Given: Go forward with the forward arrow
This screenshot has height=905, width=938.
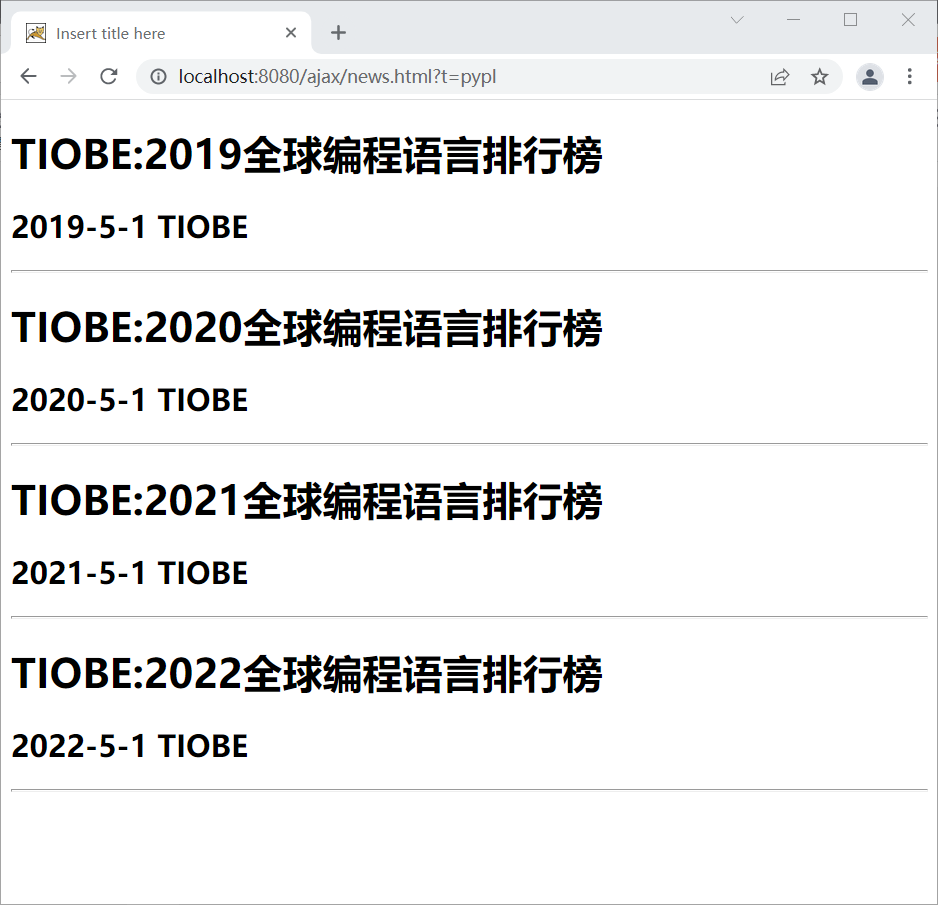Looking at the screenshot, I should coord(68,77).
